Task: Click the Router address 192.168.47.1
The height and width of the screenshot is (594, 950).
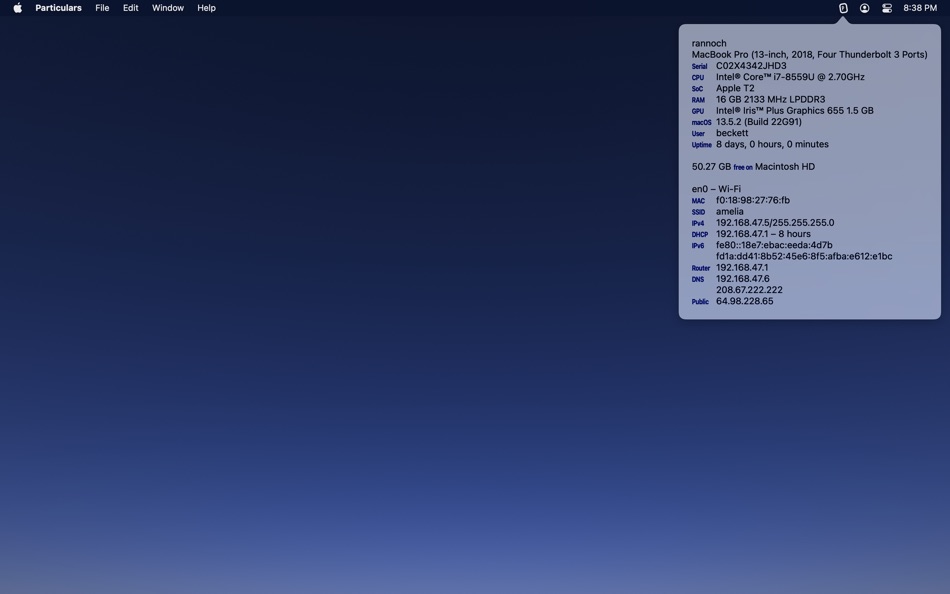Action: (x=742, y=267)
